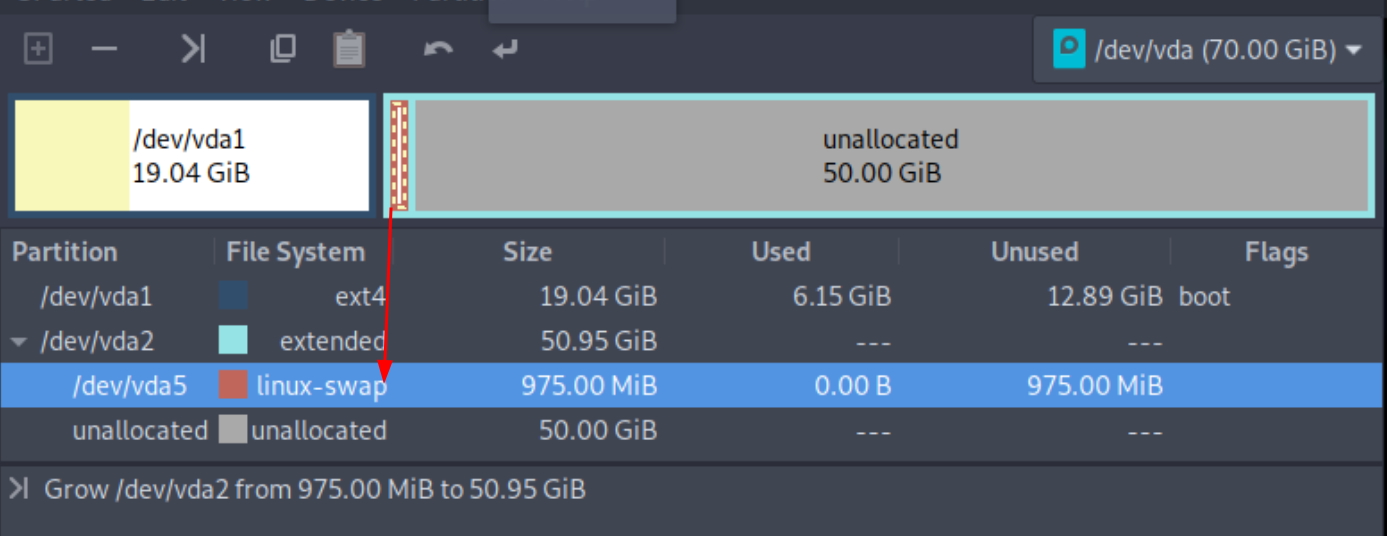Sort by the Size column header
1387x536 pixels.
527,252
